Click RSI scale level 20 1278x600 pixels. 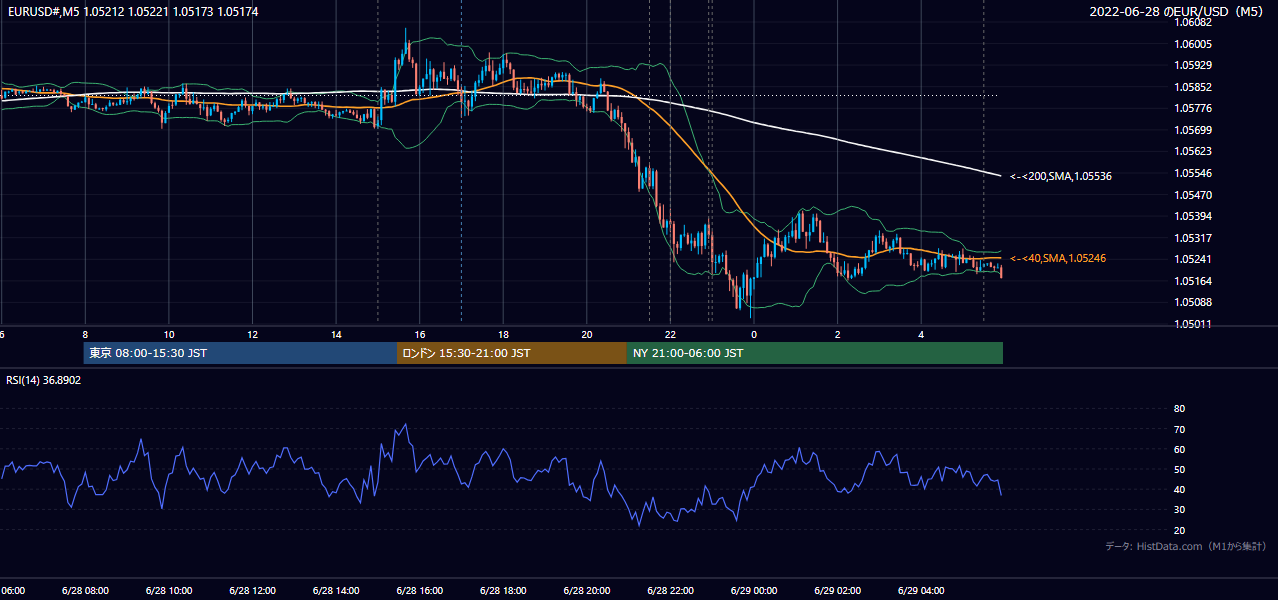click(1179, 530)
